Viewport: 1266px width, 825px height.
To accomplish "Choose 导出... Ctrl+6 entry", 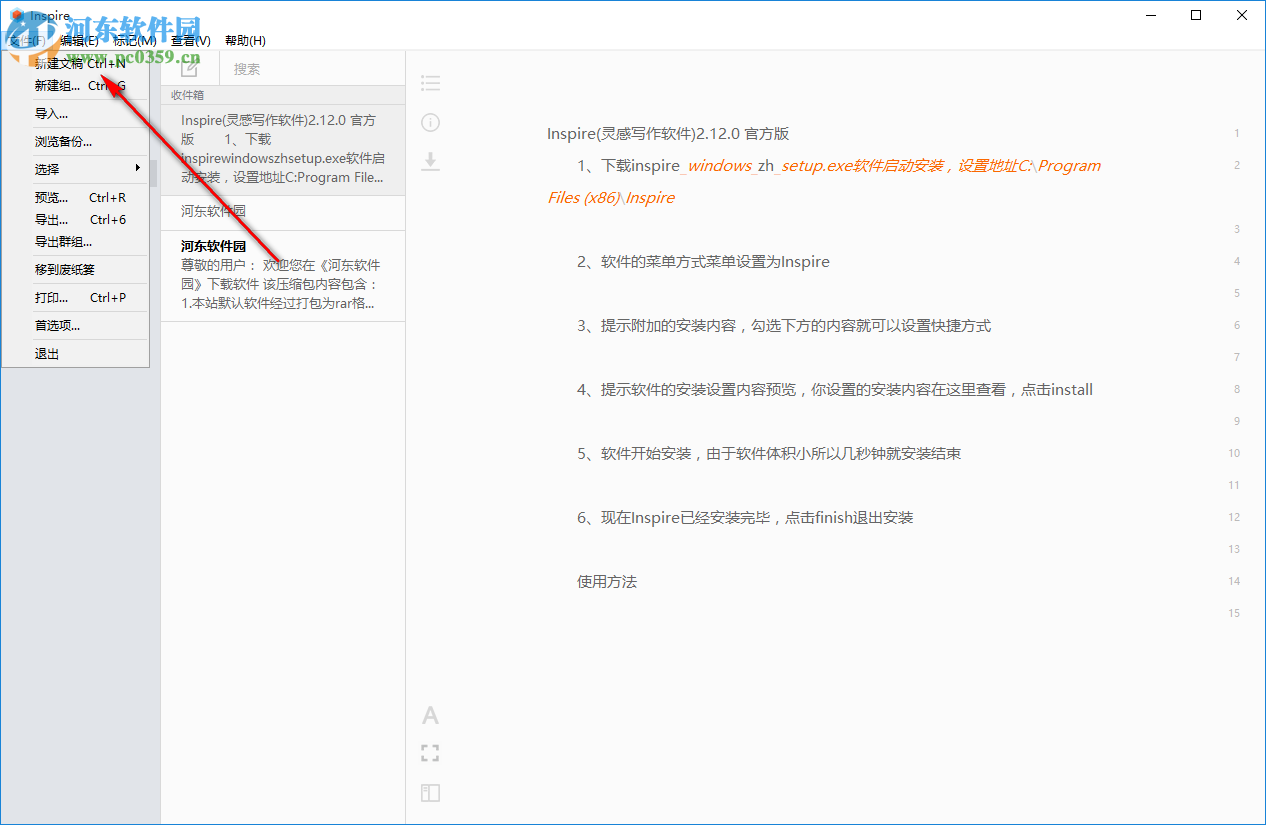I will pyautogui.click(x=75, y=219).
